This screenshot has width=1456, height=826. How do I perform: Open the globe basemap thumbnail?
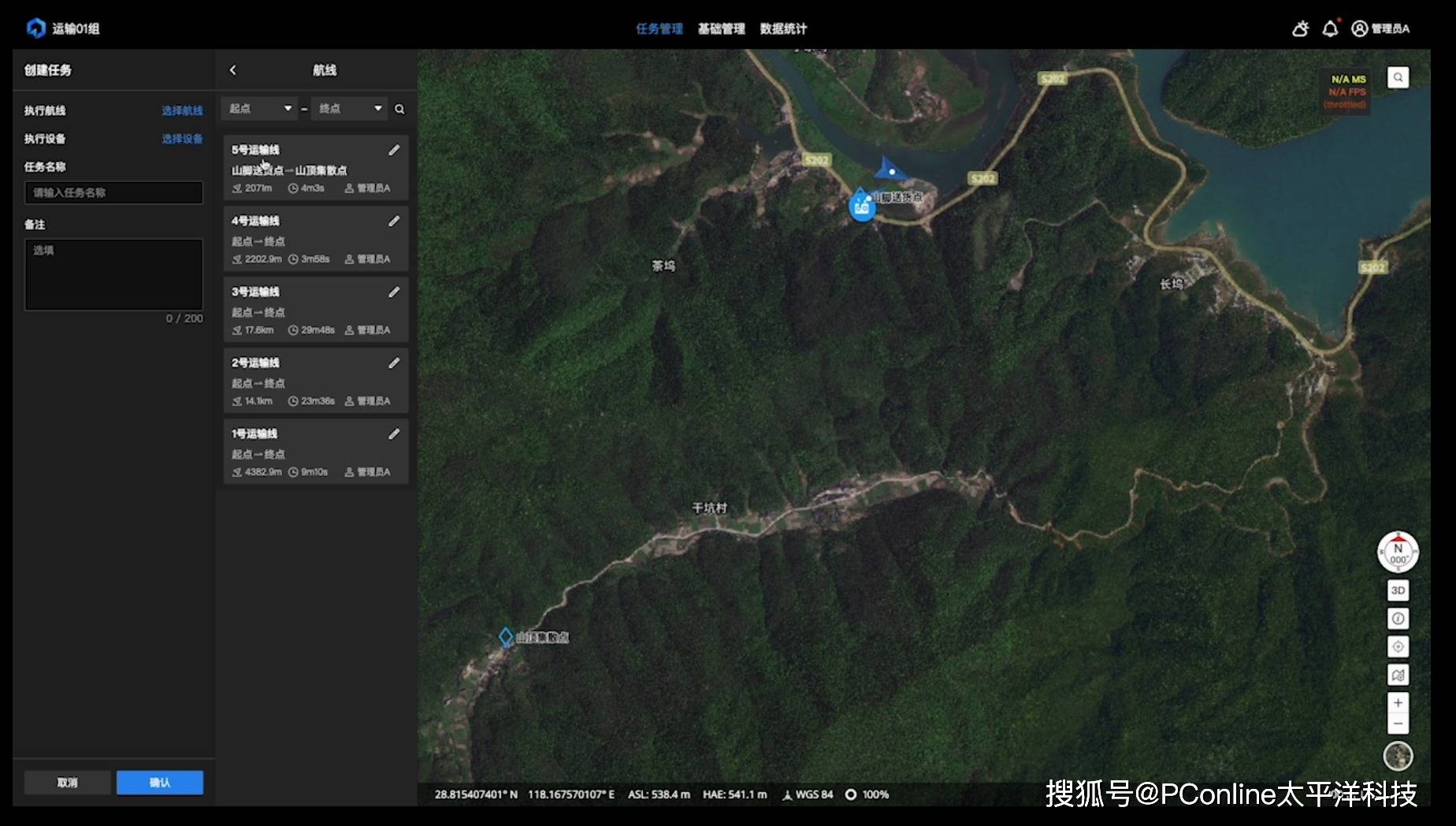[x=1398, y=757]
